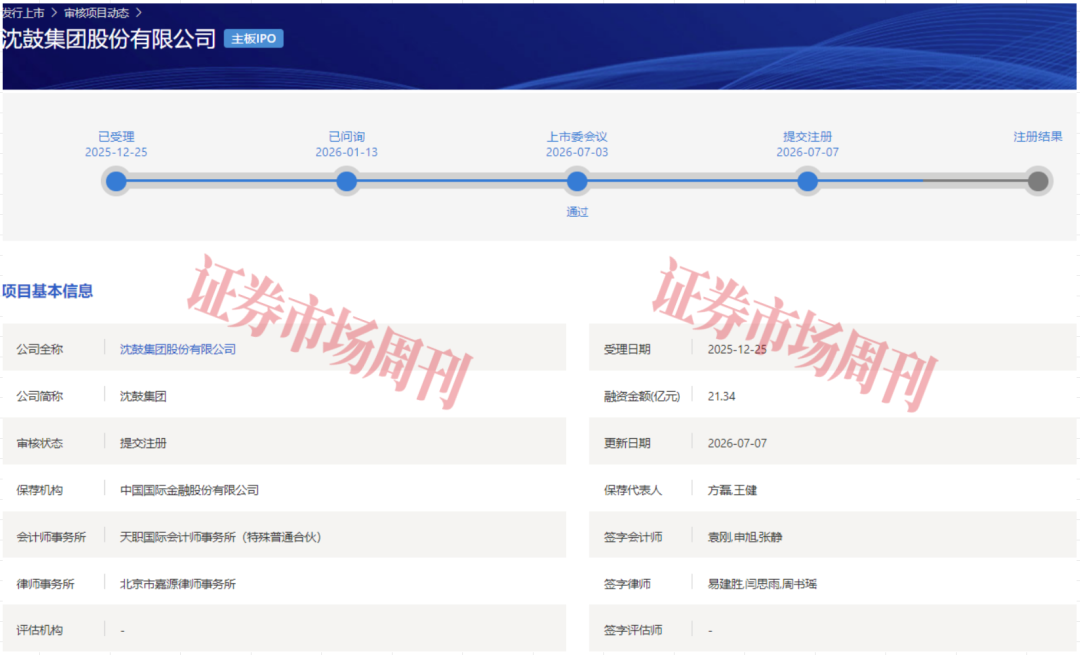Open the 沈鼓集团股份有限公司 company link in table
The image size is (1080, 655).
tap(178, 349)
